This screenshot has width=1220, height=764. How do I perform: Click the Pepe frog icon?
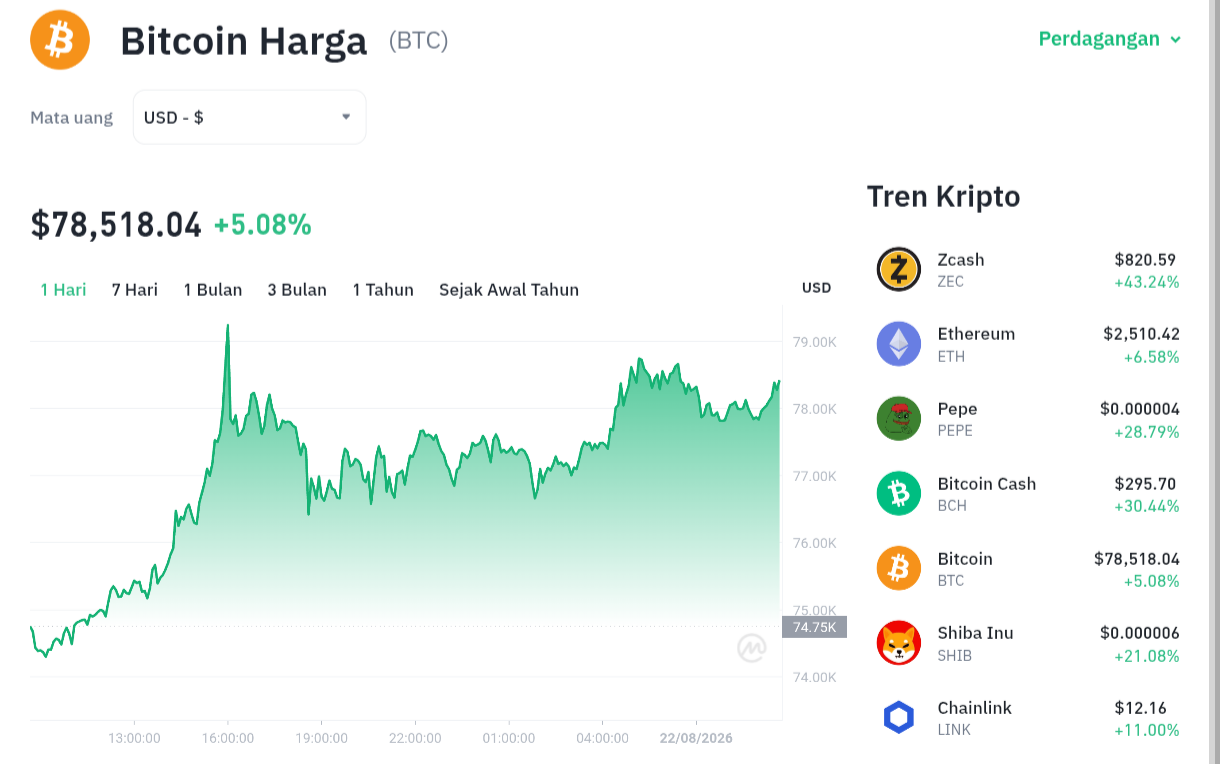tap(899, 418)
